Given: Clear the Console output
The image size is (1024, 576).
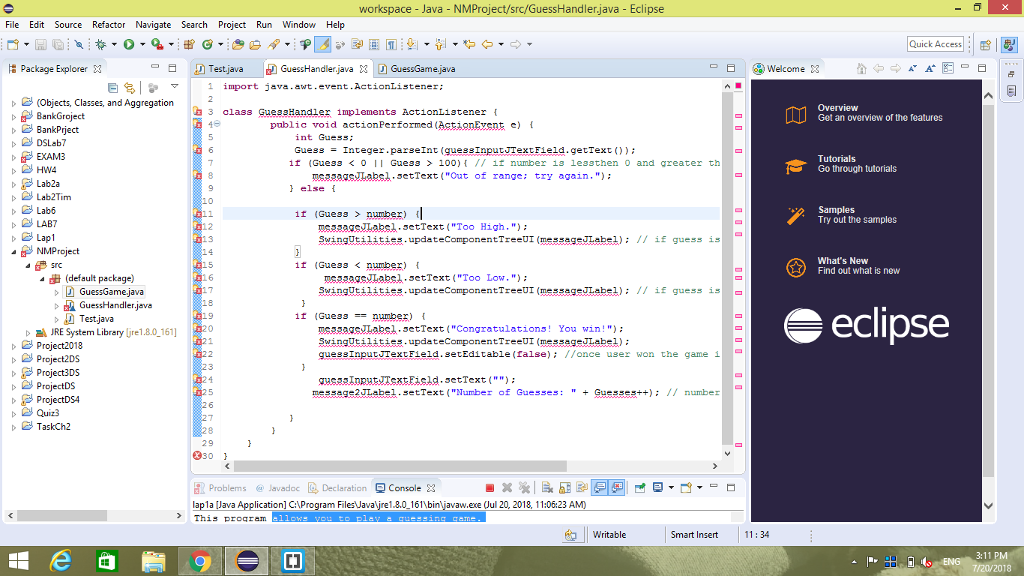Looking at the screenshot, I should [545, 488].
